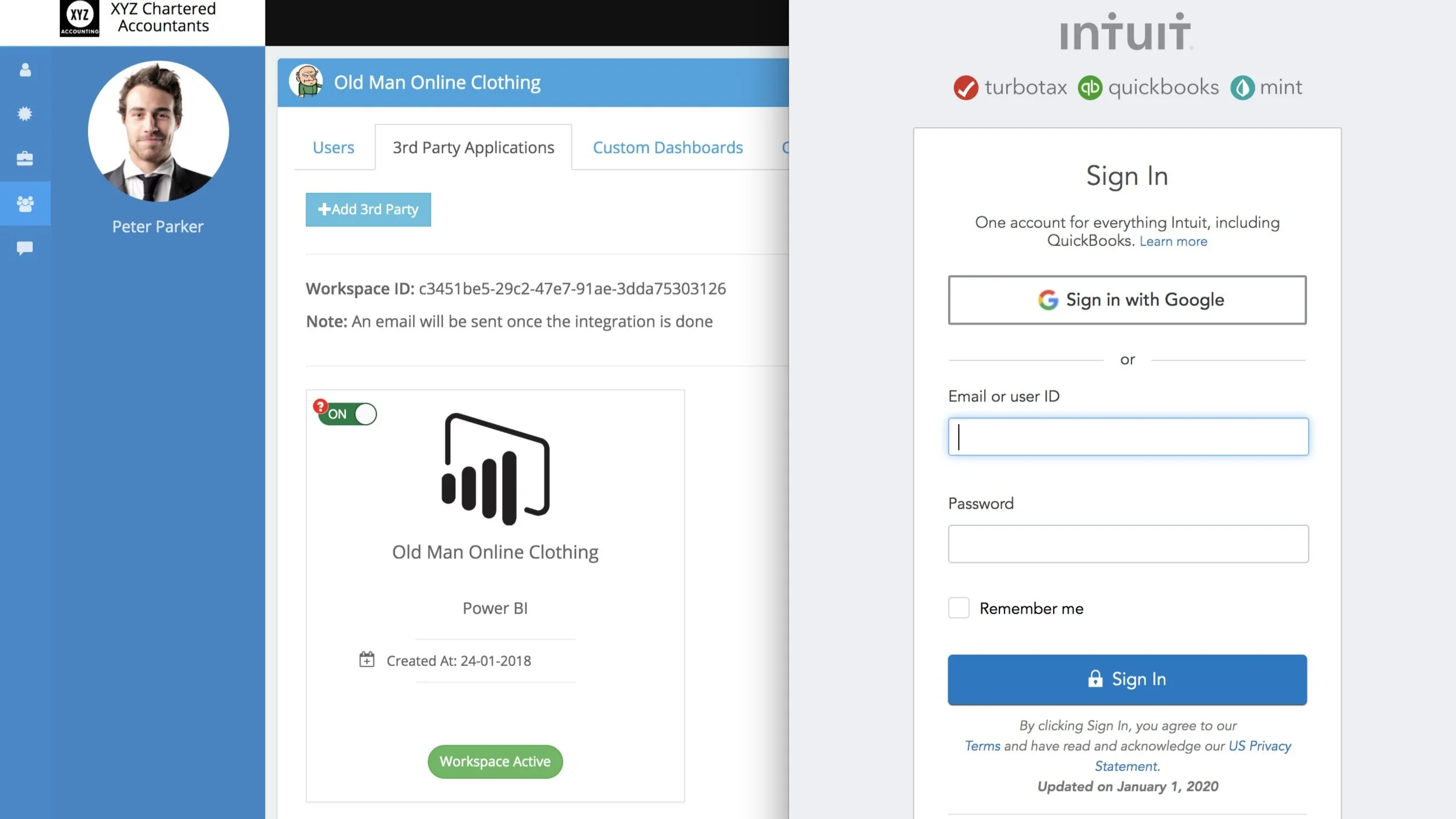Select the group users sidebar icon

click(x=25, y=204)
